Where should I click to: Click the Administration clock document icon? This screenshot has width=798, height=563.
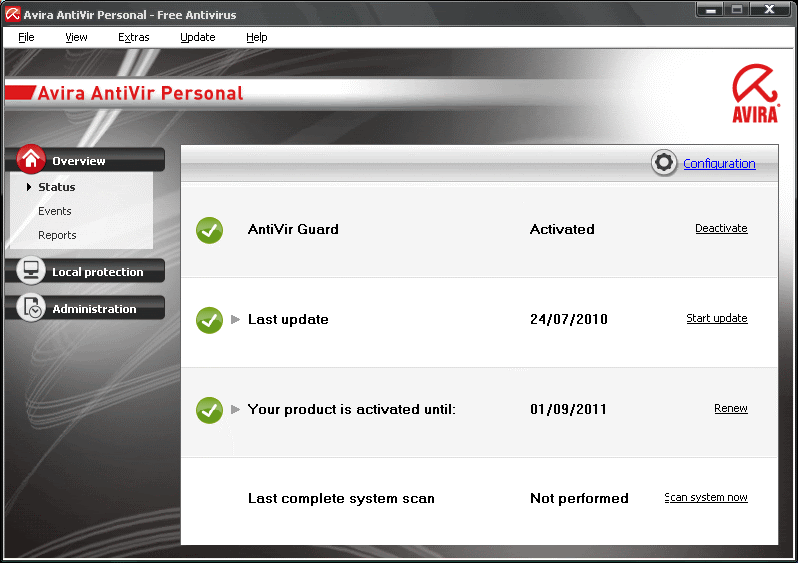[32, 308]
